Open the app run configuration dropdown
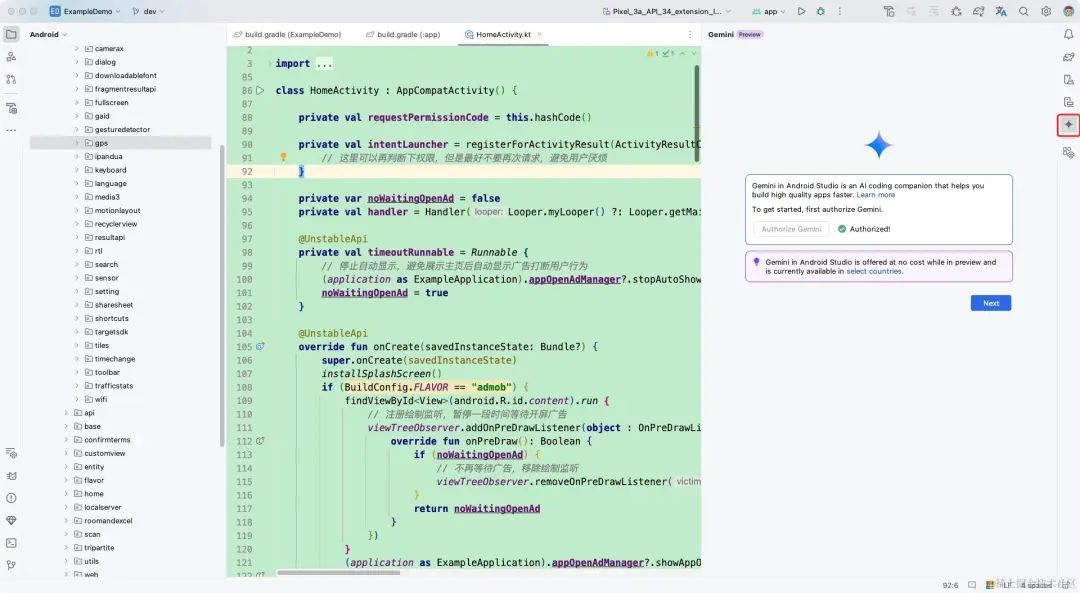 [x=769, y=11]
